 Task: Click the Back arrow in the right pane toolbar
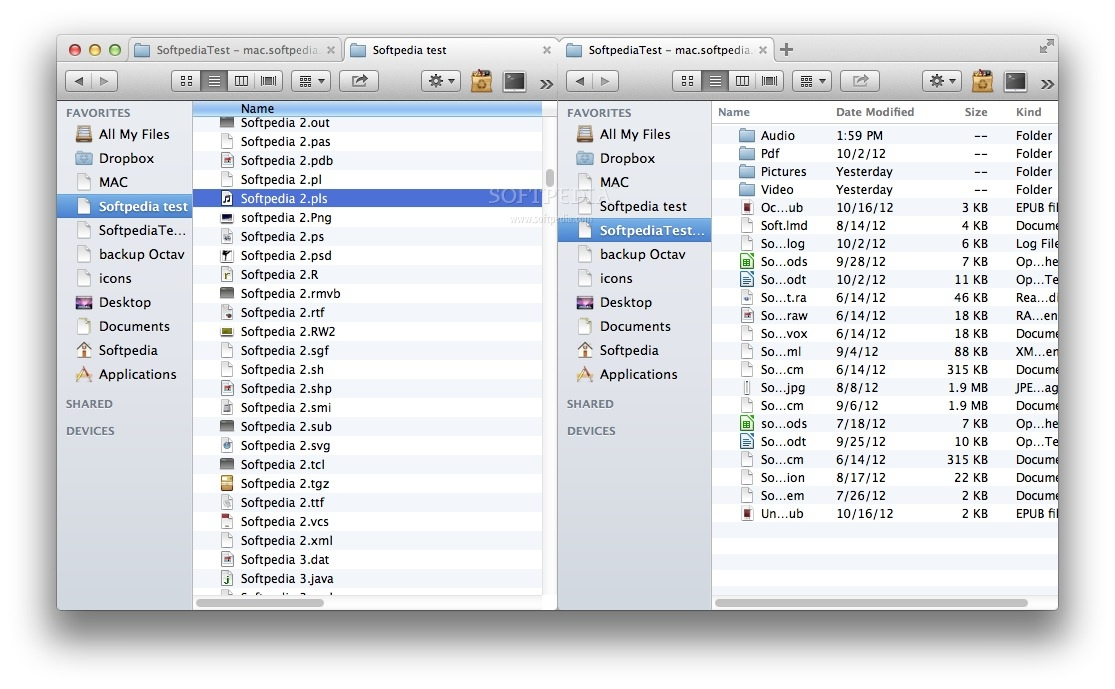(x=580, y=81)
